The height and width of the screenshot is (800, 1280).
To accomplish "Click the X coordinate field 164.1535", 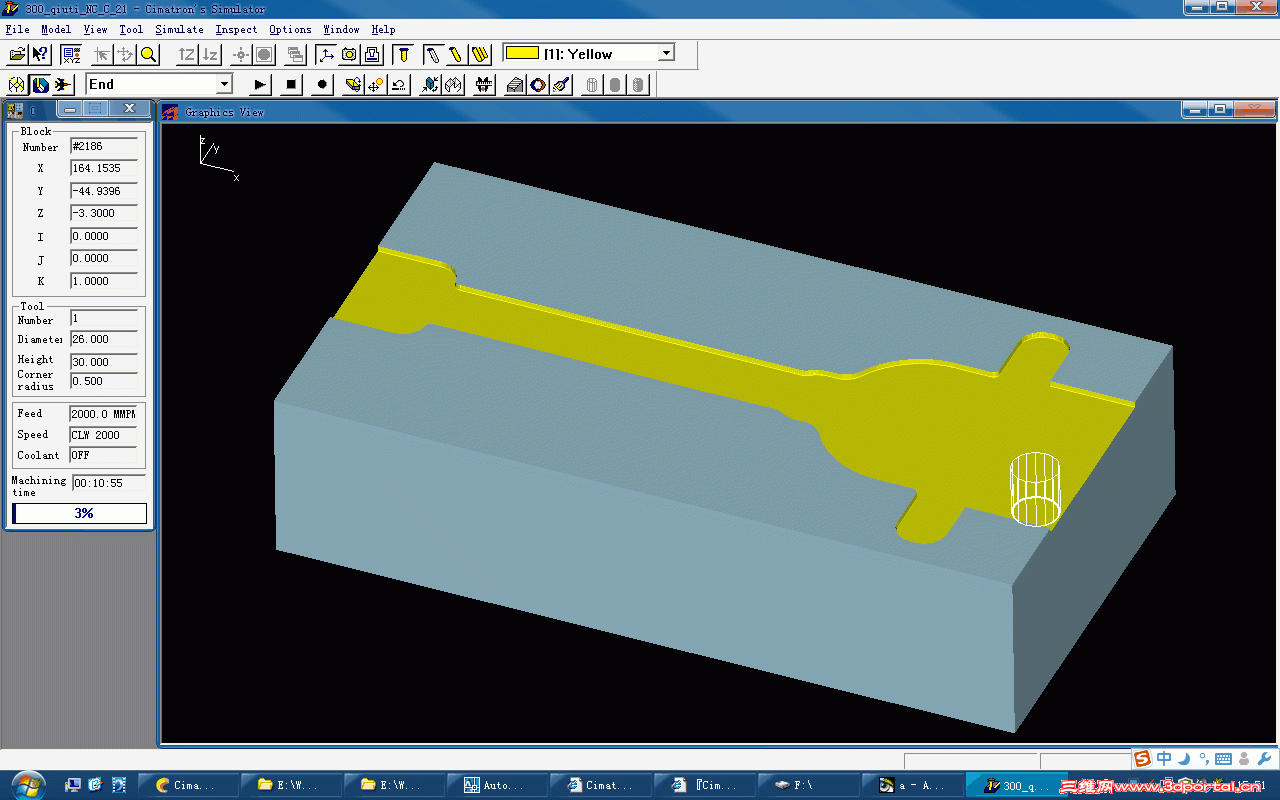I will coord(104,168).
